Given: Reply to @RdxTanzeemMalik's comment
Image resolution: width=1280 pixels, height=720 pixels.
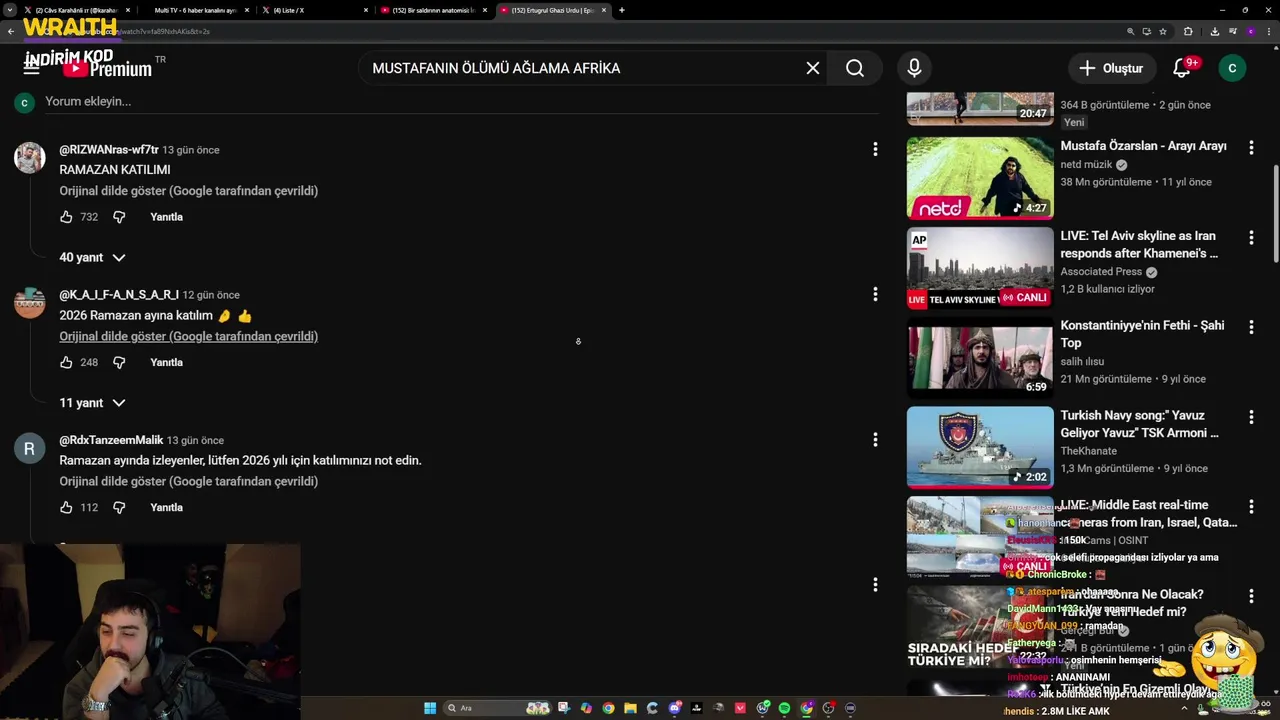Looking at the screenshot, I should 166,507.
